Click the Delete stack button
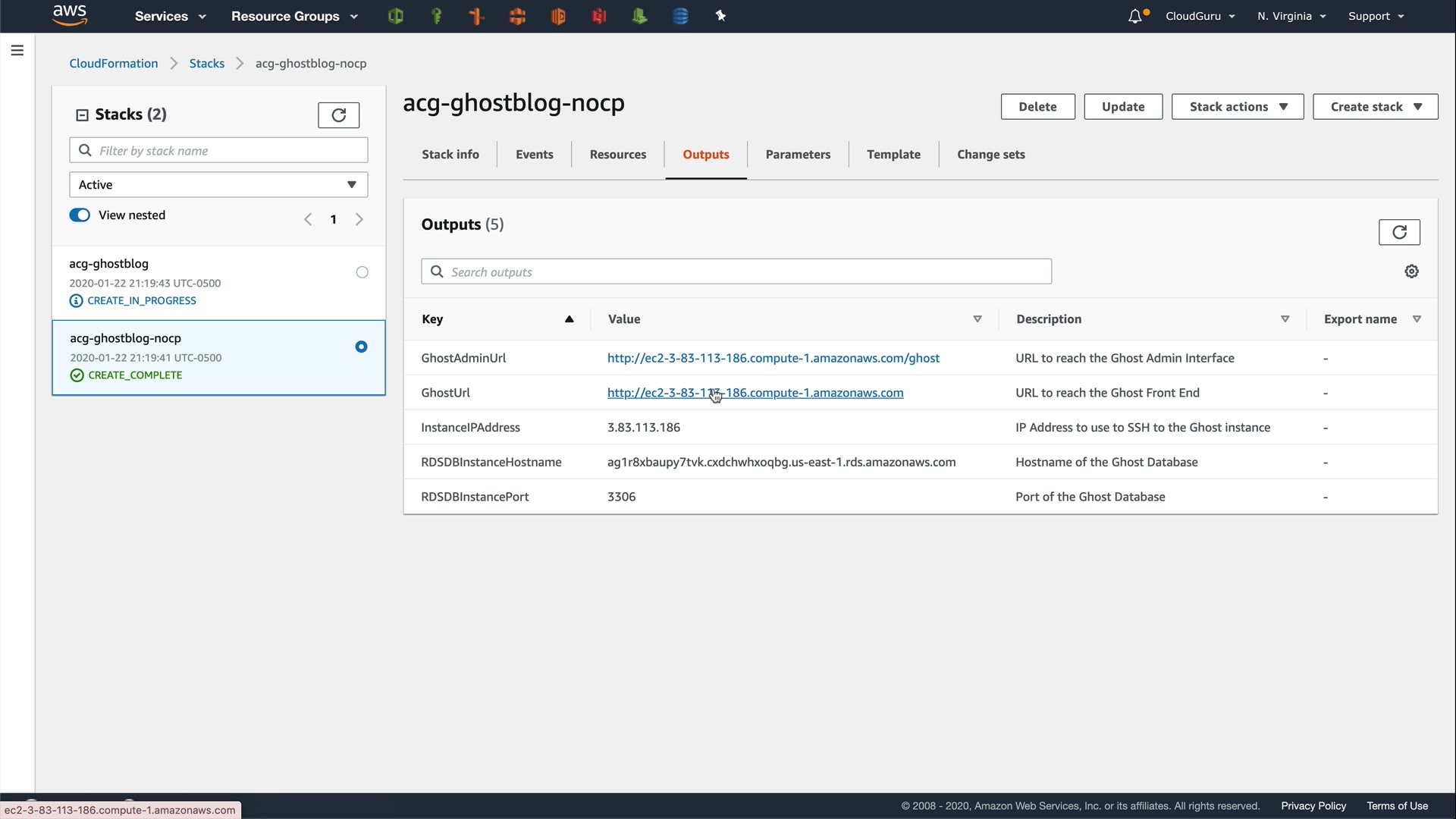The image size is (1456, 819). pos(1037,107)
